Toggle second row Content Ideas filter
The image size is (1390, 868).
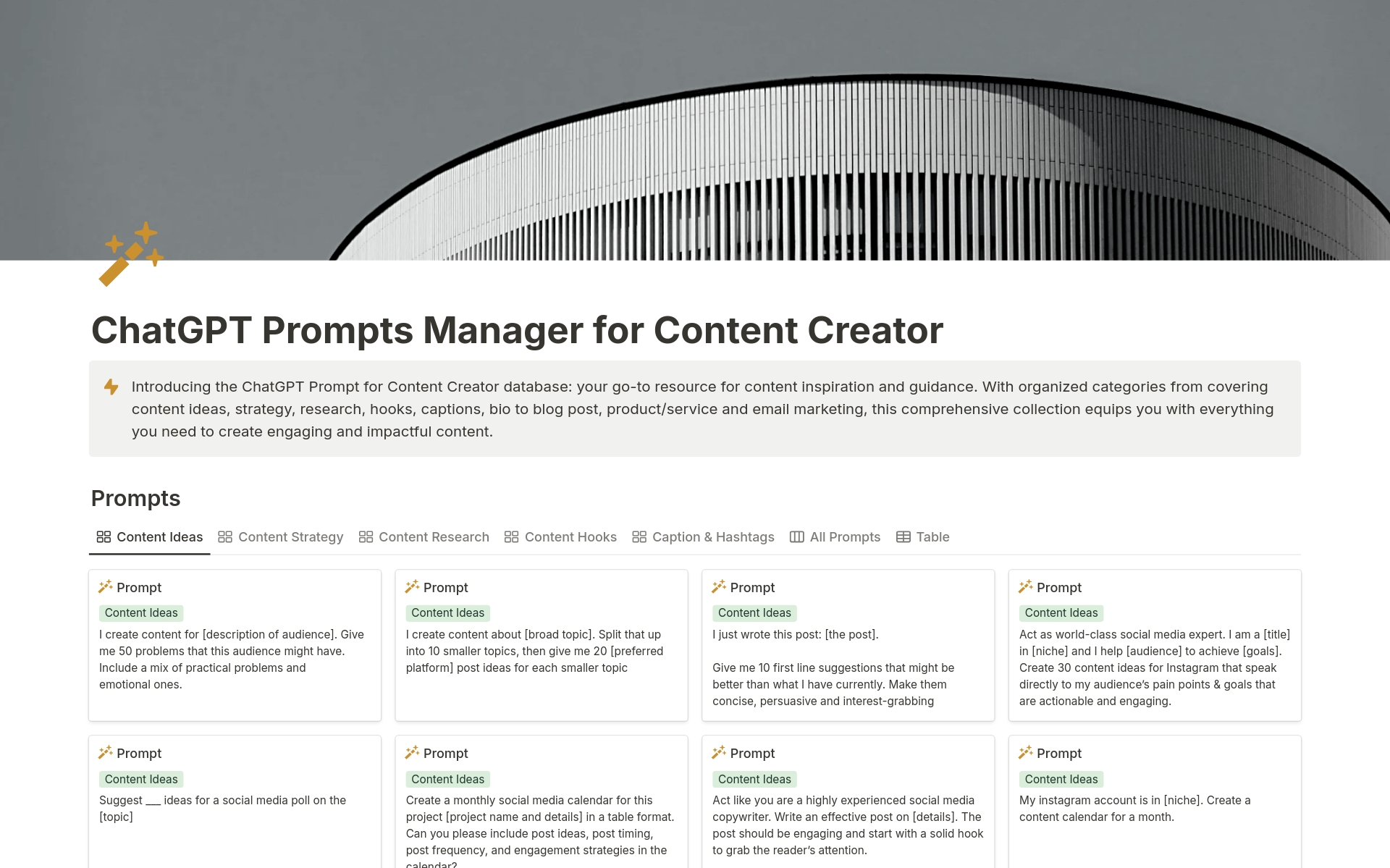pos(141,779)
